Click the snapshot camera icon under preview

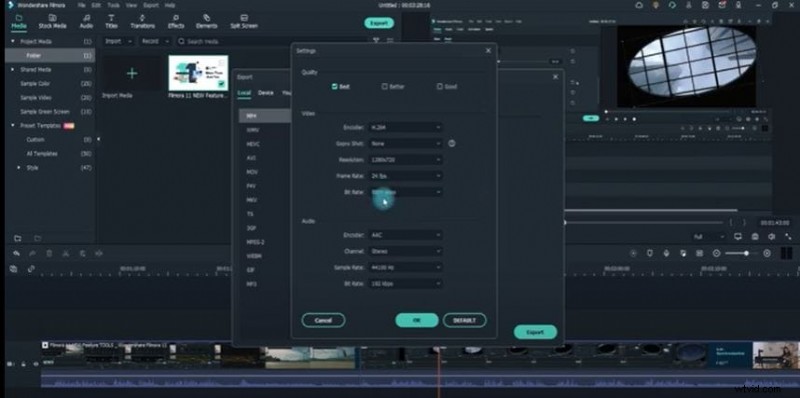click(x=755, y=237)
